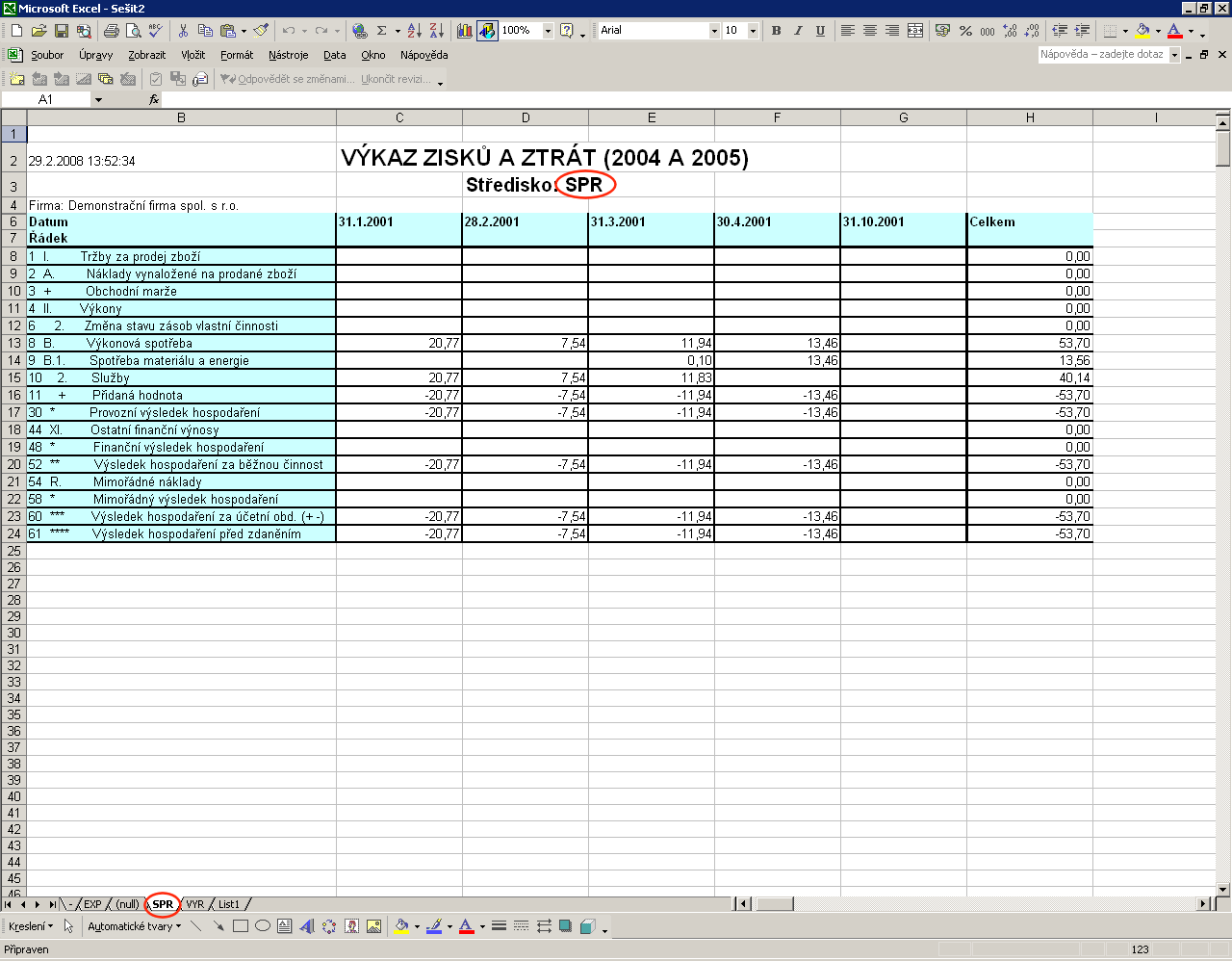Expand the font size dropdown
Screen dimensions: 1232x961
pos(753,31)
